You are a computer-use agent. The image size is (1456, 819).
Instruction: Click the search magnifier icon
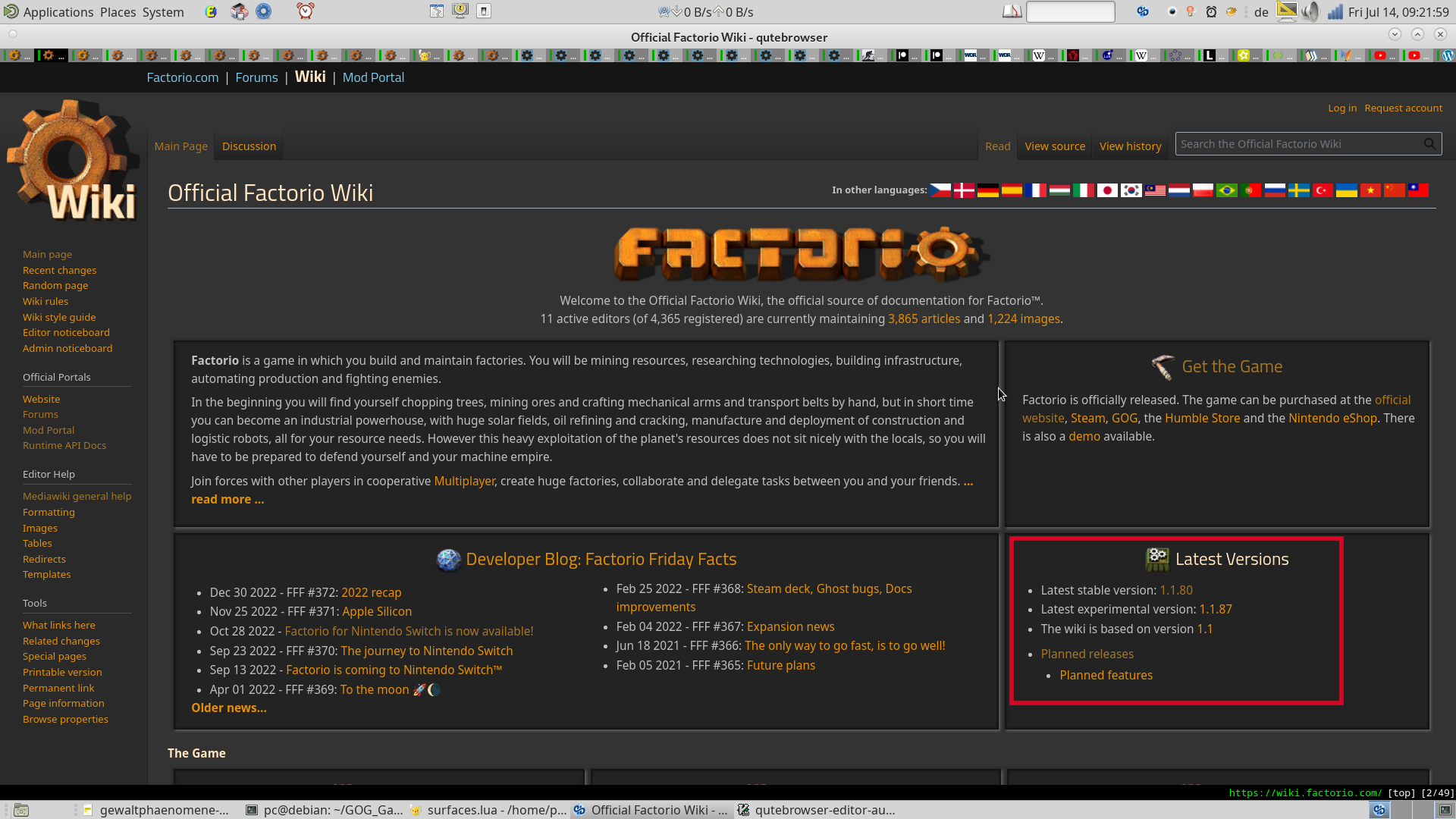click(1429, 144)
